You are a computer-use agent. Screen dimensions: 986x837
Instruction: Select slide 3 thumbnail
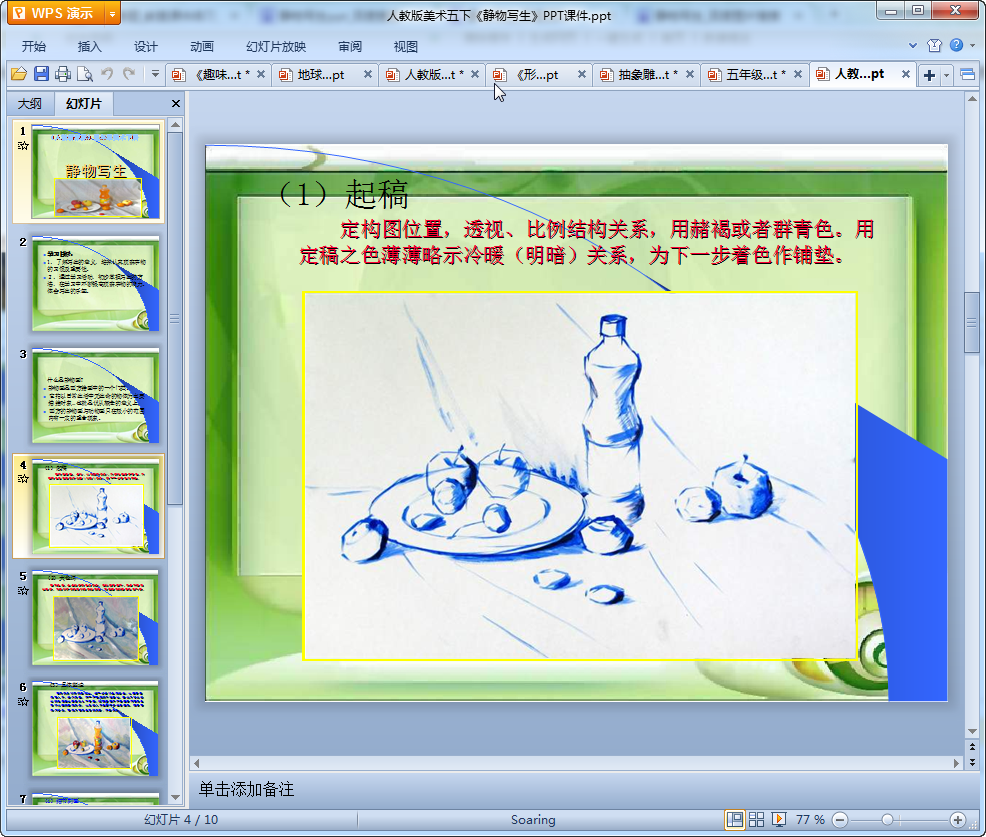[x=96, y=396]
